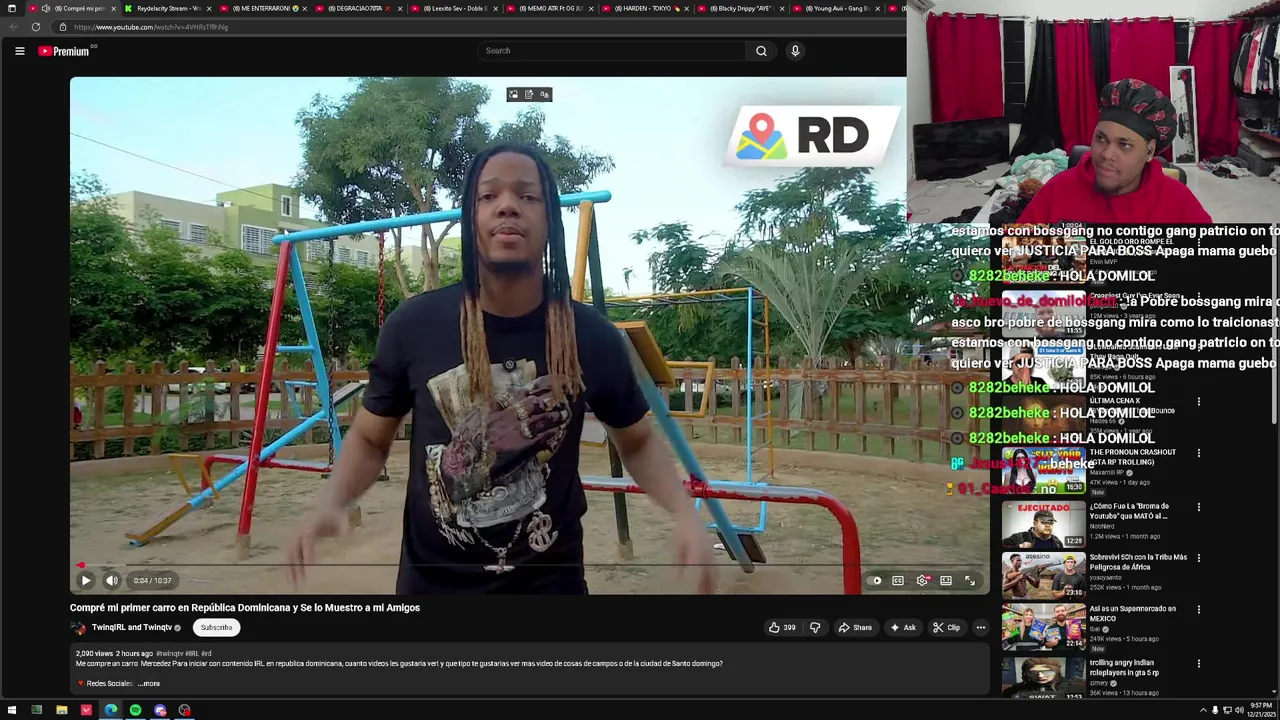Screen dimensions: 1280x720
Task: Go to the YouTube Premium home logo
Action: [64, 51]
